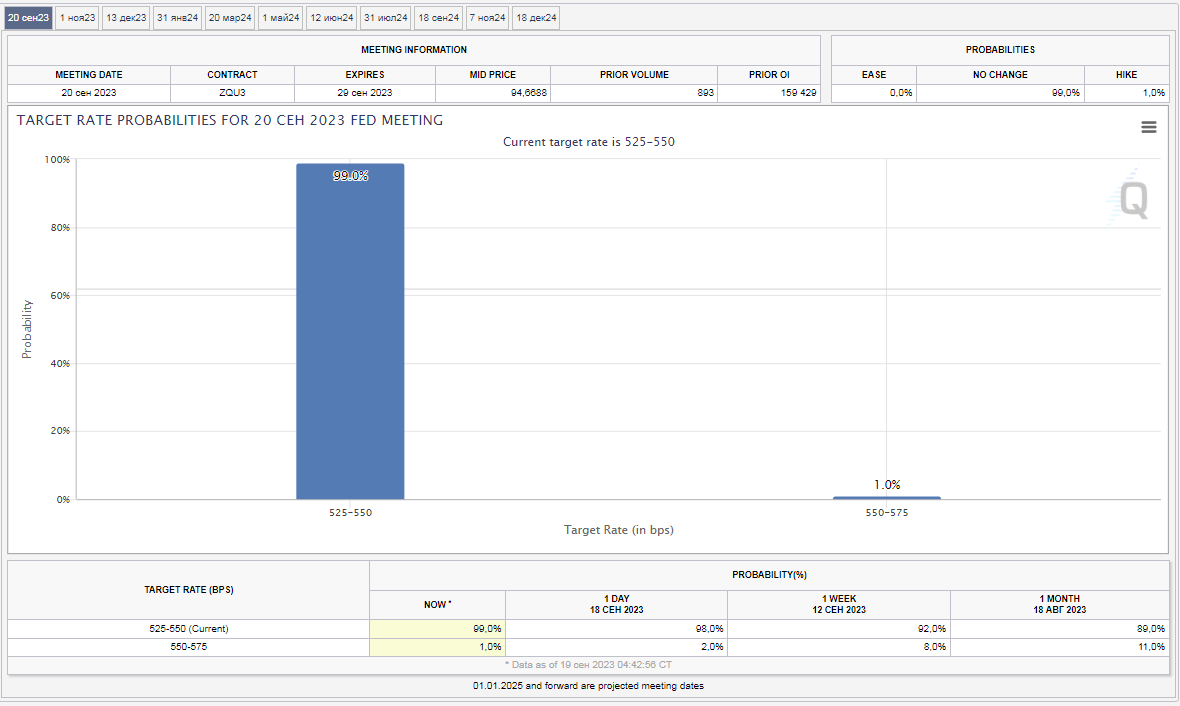Switch to the 1 ноя23 meeting tab

click(78, 17)
